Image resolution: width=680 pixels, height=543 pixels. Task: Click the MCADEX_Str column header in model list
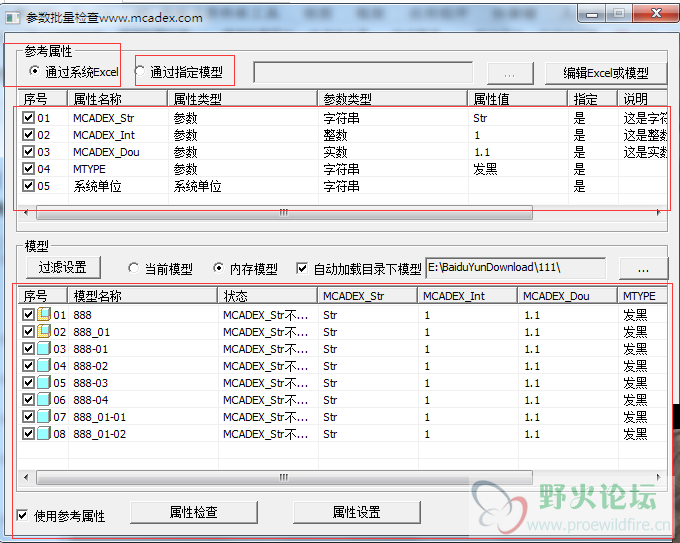[x=368, y=296]
